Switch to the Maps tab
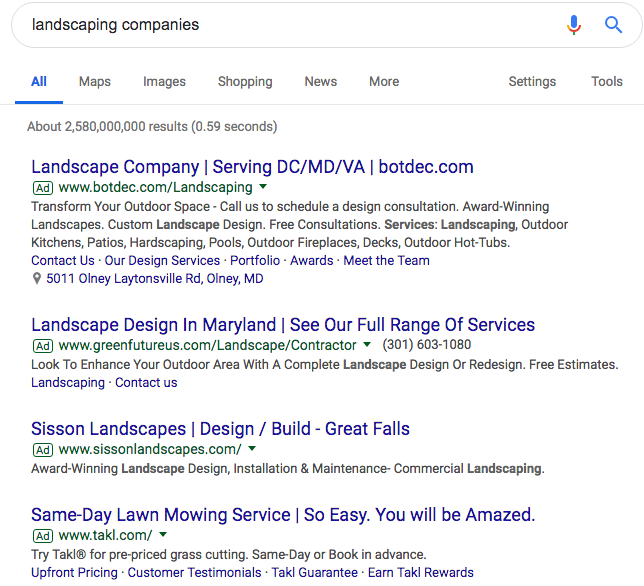 click(x=95, y=81)
